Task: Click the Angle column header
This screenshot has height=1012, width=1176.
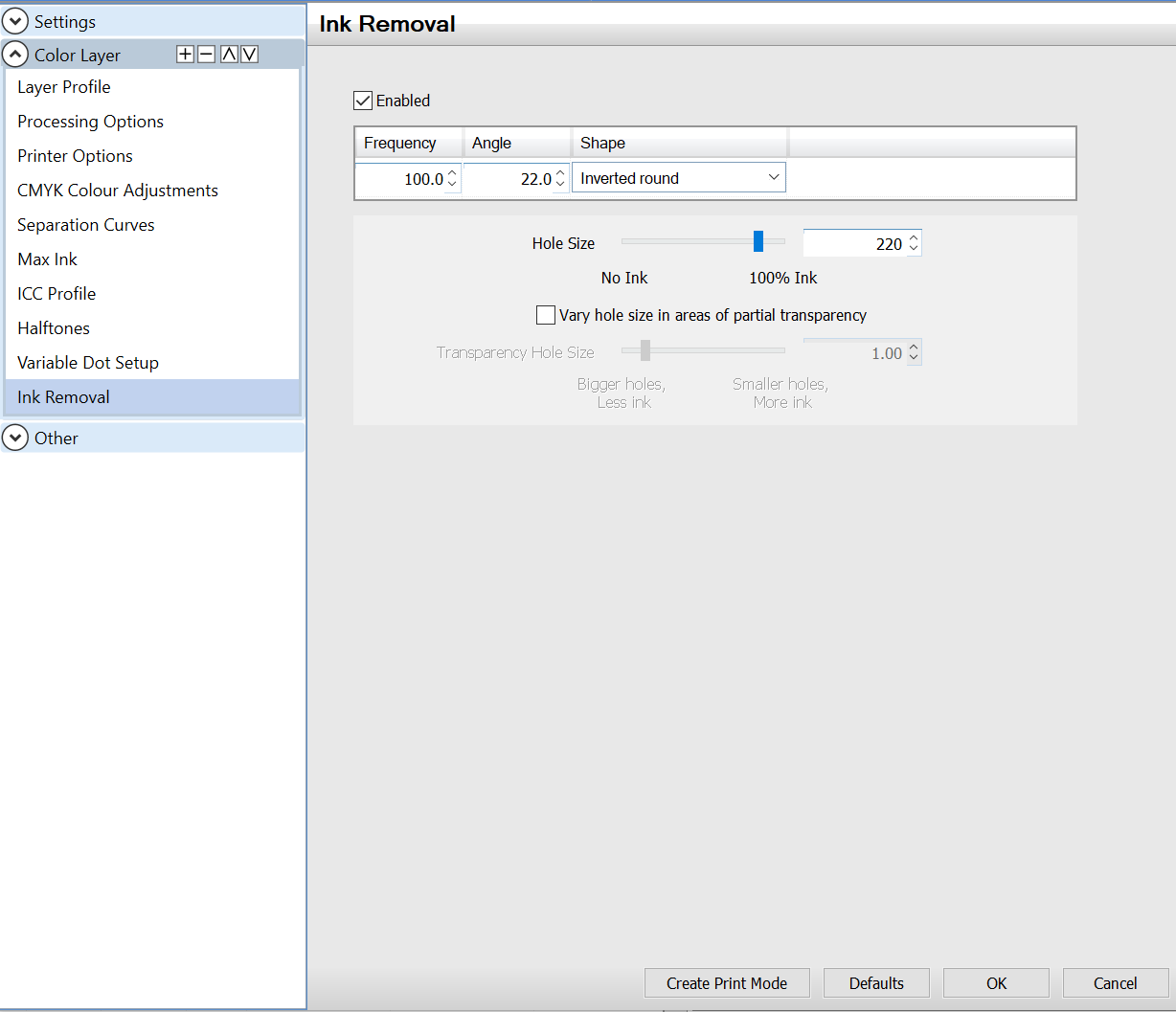Action: pos(518,143)
